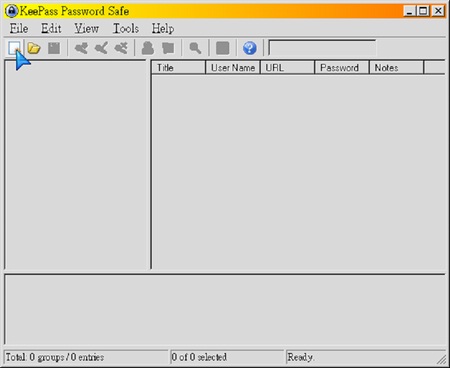Sort by the Title column header
The image size is (450, 368).
pos(178,68)
